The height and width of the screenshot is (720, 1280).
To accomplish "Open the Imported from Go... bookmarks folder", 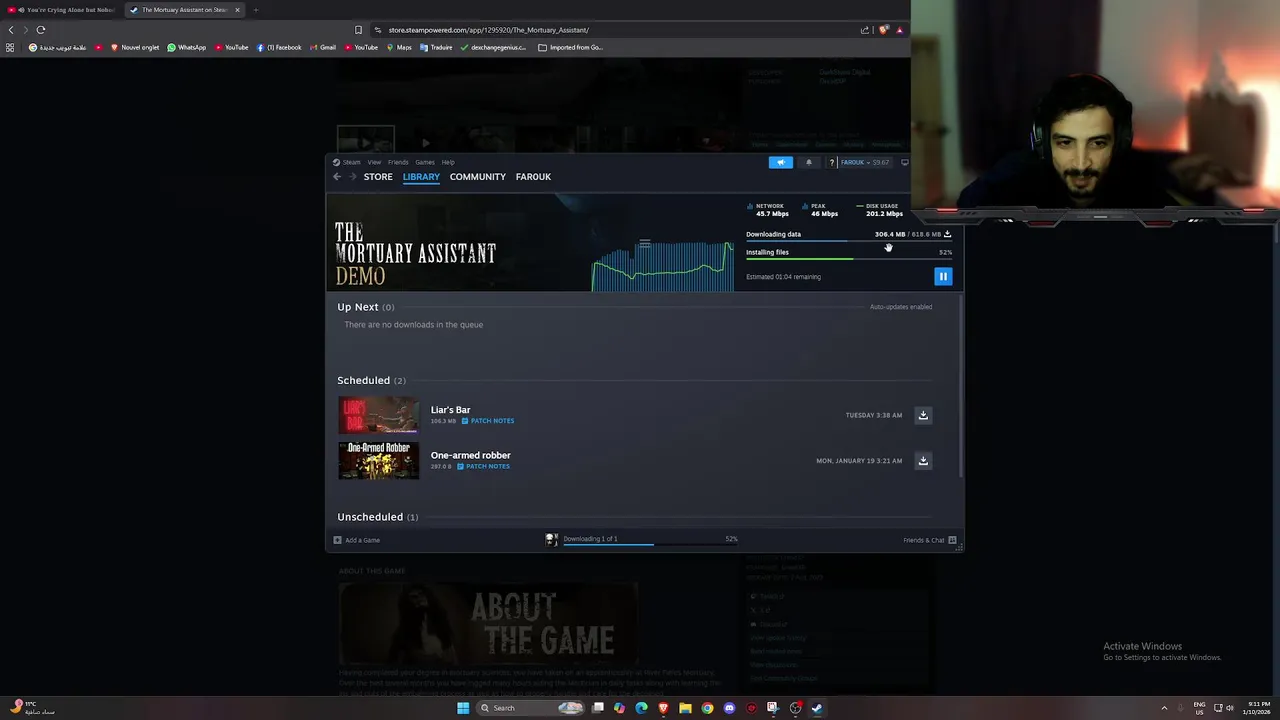I will pos(570,47).
